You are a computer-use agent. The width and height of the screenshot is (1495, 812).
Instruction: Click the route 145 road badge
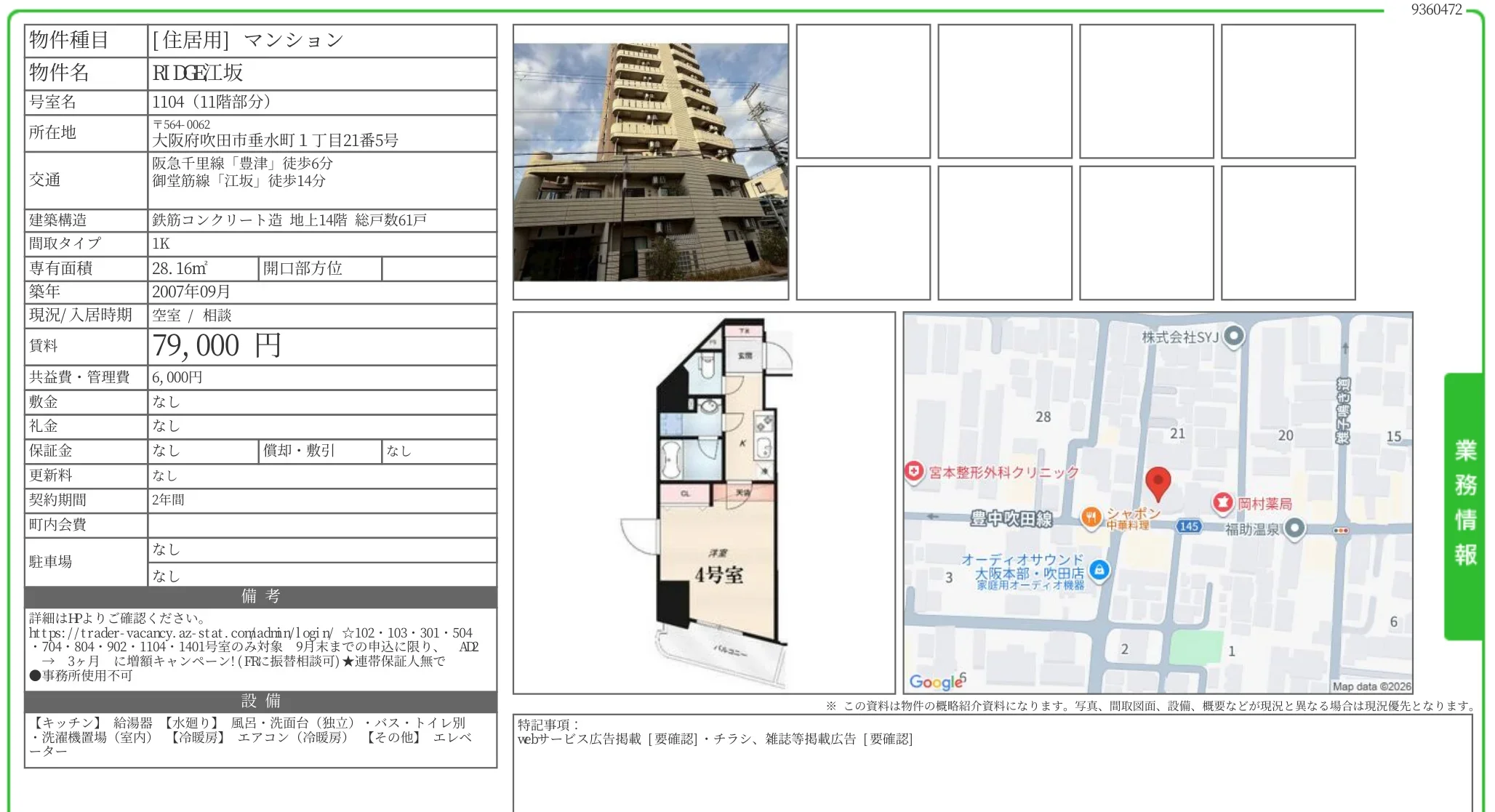point(1189,526)
